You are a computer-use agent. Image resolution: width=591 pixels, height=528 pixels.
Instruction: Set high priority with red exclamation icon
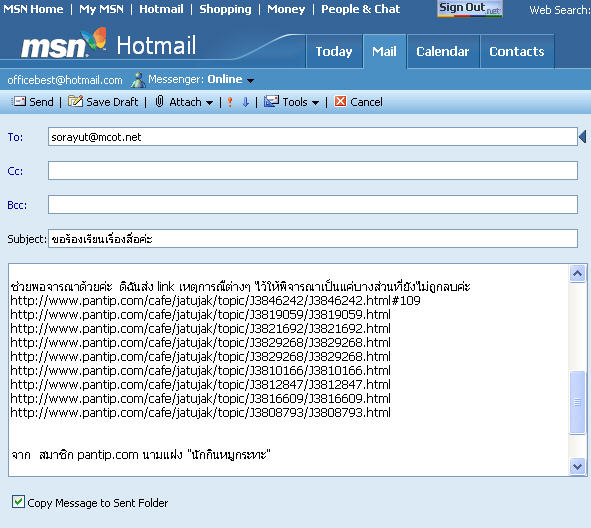(230, 102)
